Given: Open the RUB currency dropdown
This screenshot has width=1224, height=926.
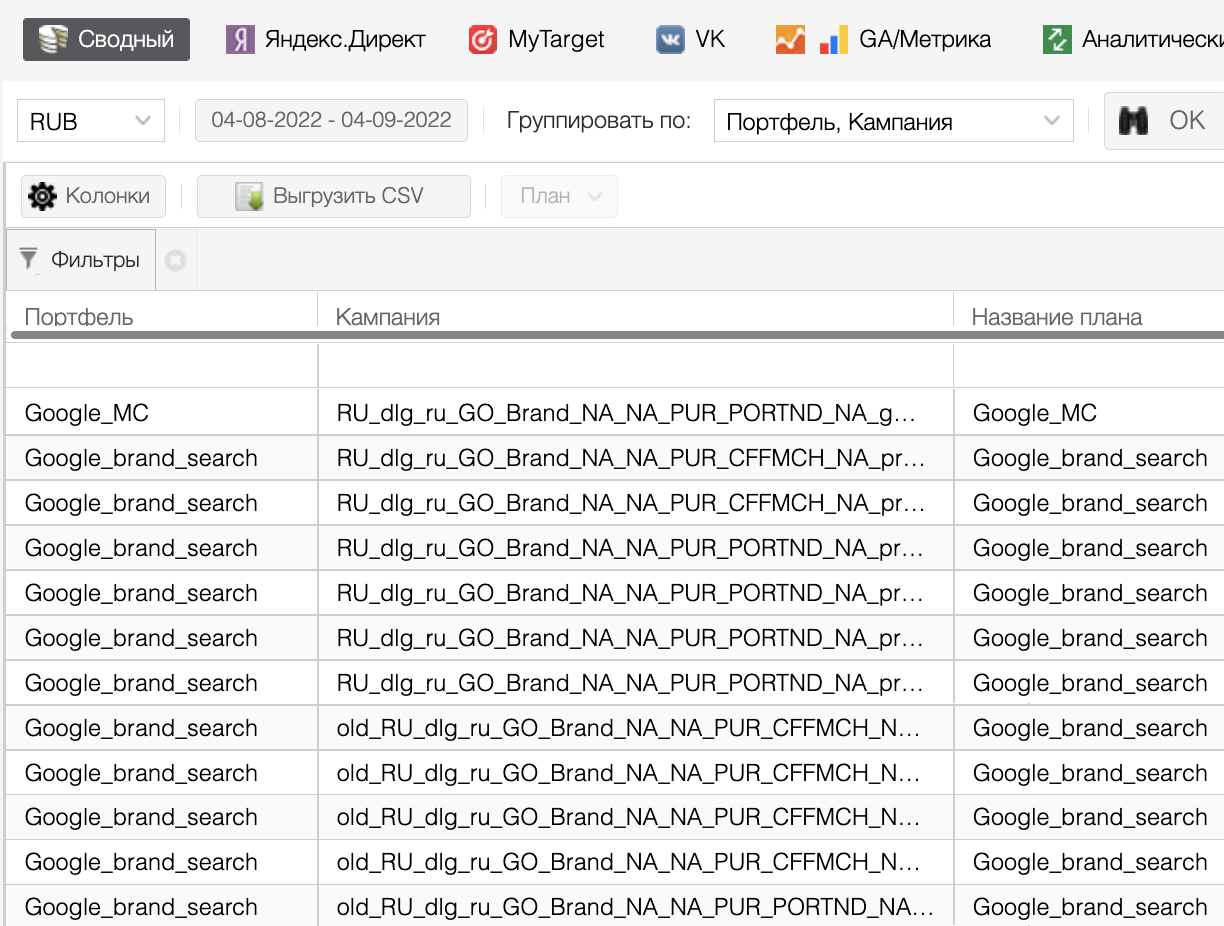Looking at the screenshot, I should tap(90, 121).
